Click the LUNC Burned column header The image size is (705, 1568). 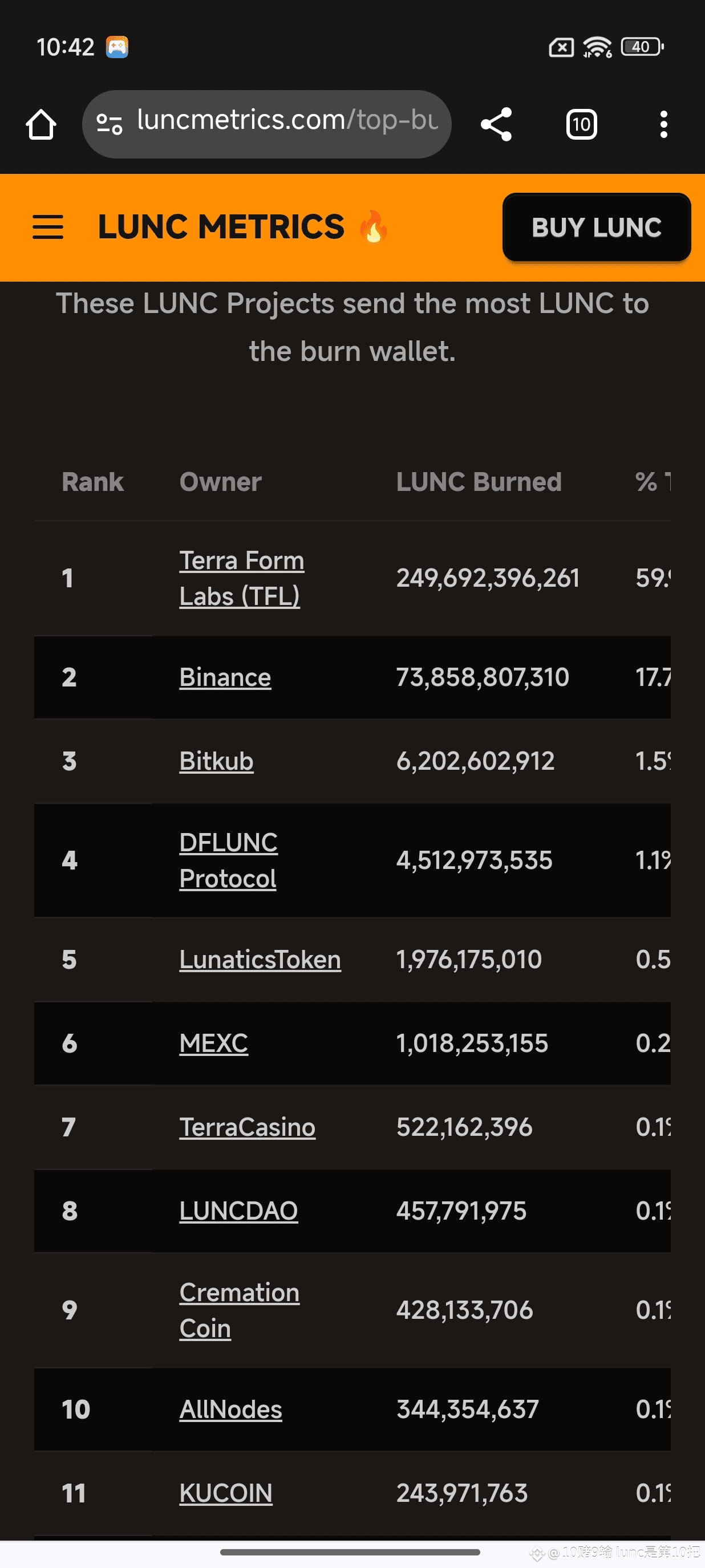coord(479,481)
